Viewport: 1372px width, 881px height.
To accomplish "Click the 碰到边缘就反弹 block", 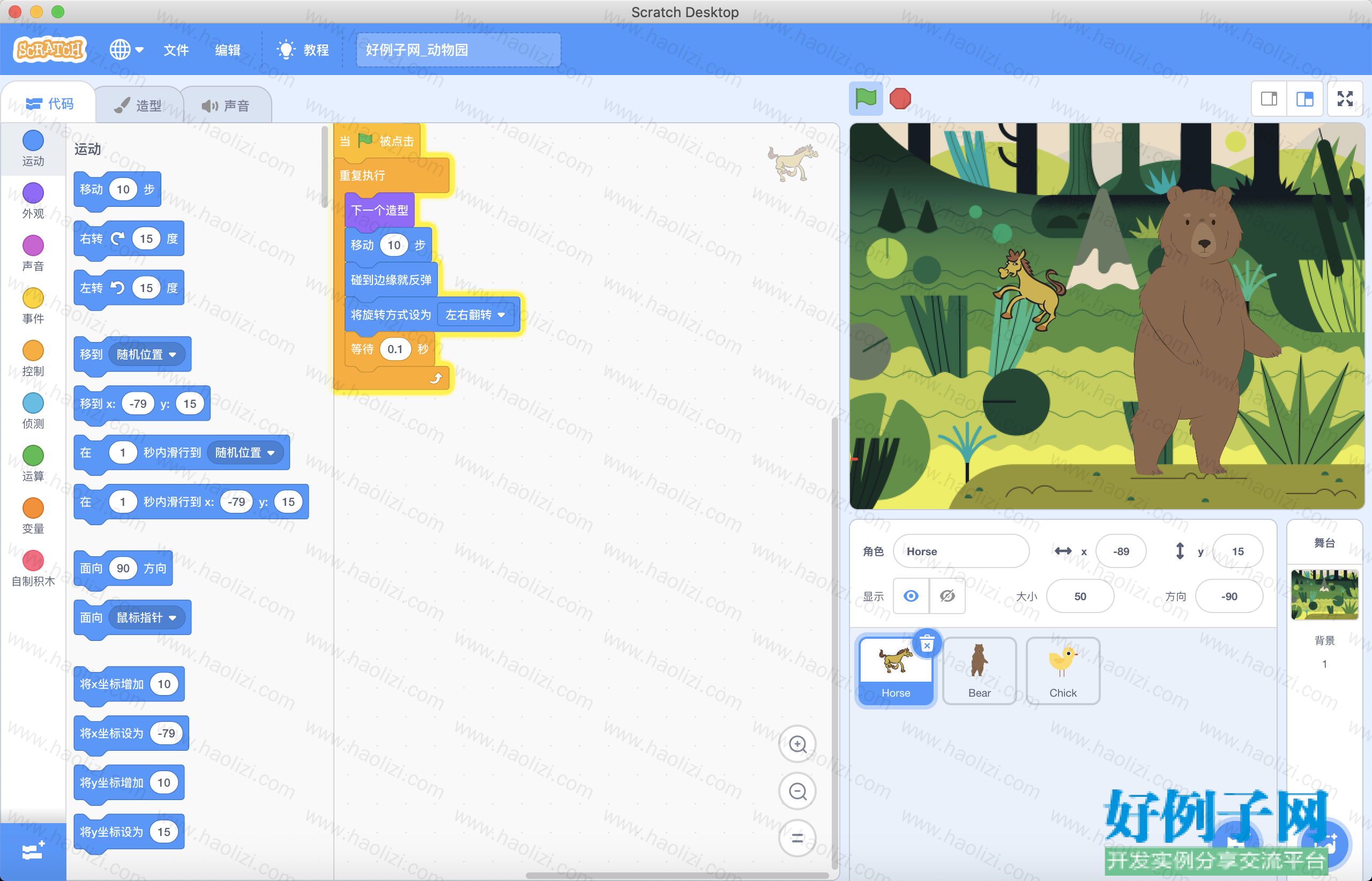I will click(391, 280).
